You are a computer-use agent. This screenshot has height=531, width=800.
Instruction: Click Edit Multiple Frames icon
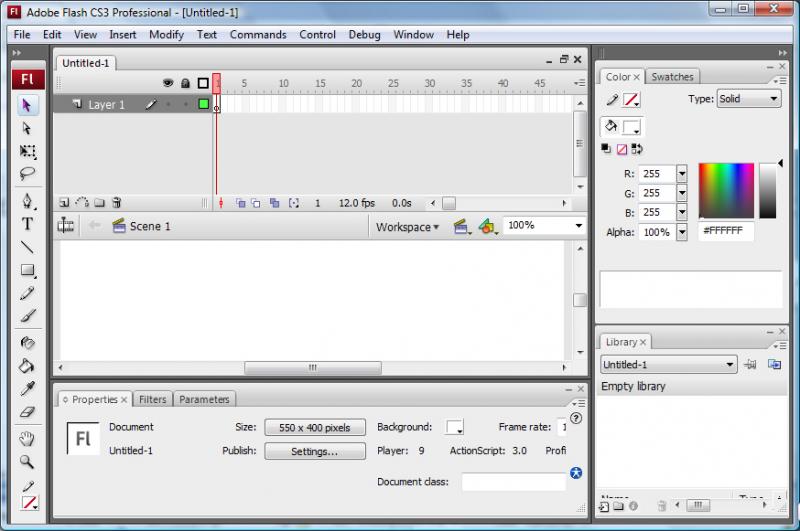pyautogui.click(x=274, y=203)
